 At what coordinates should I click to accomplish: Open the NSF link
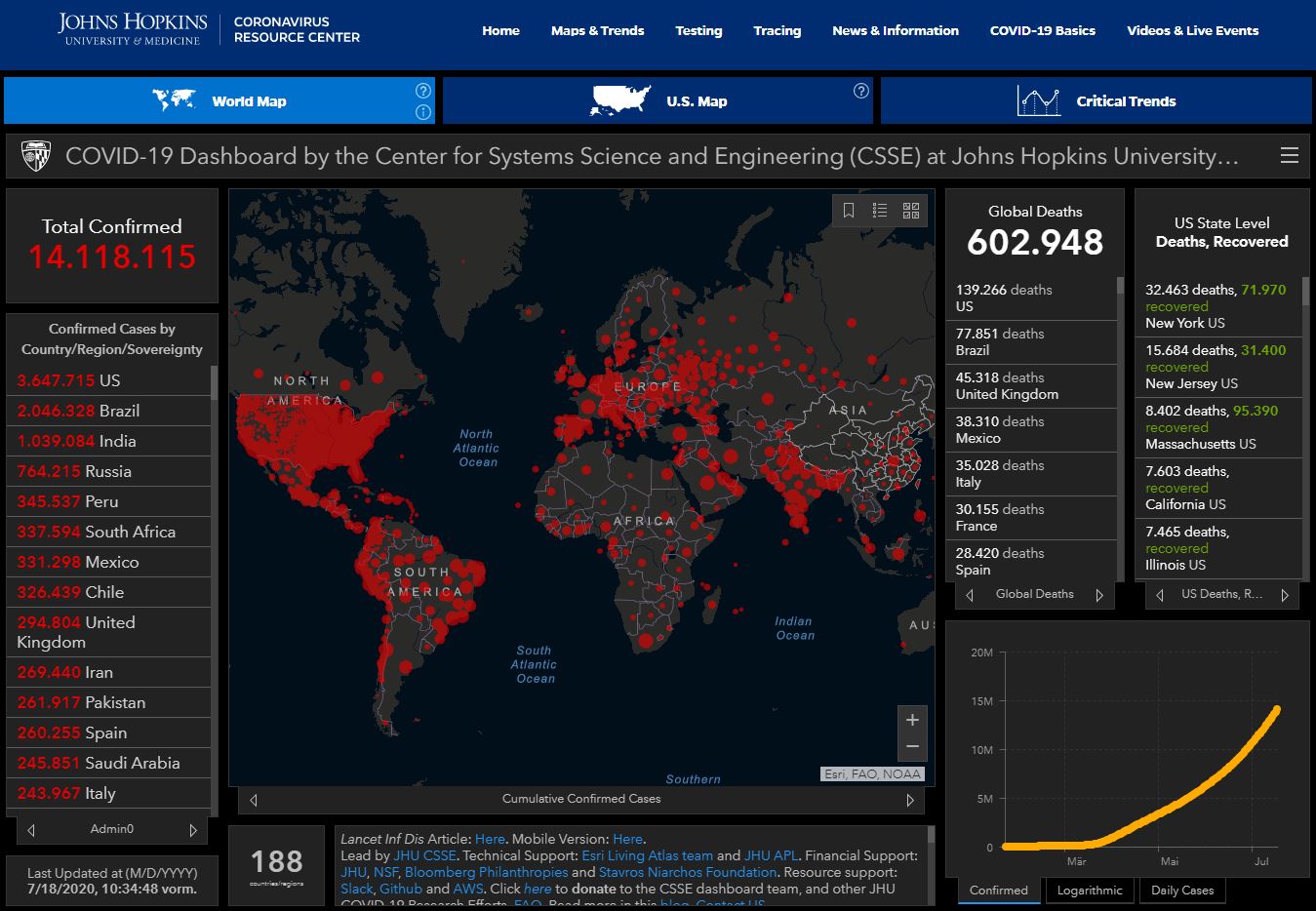[385, 872]
